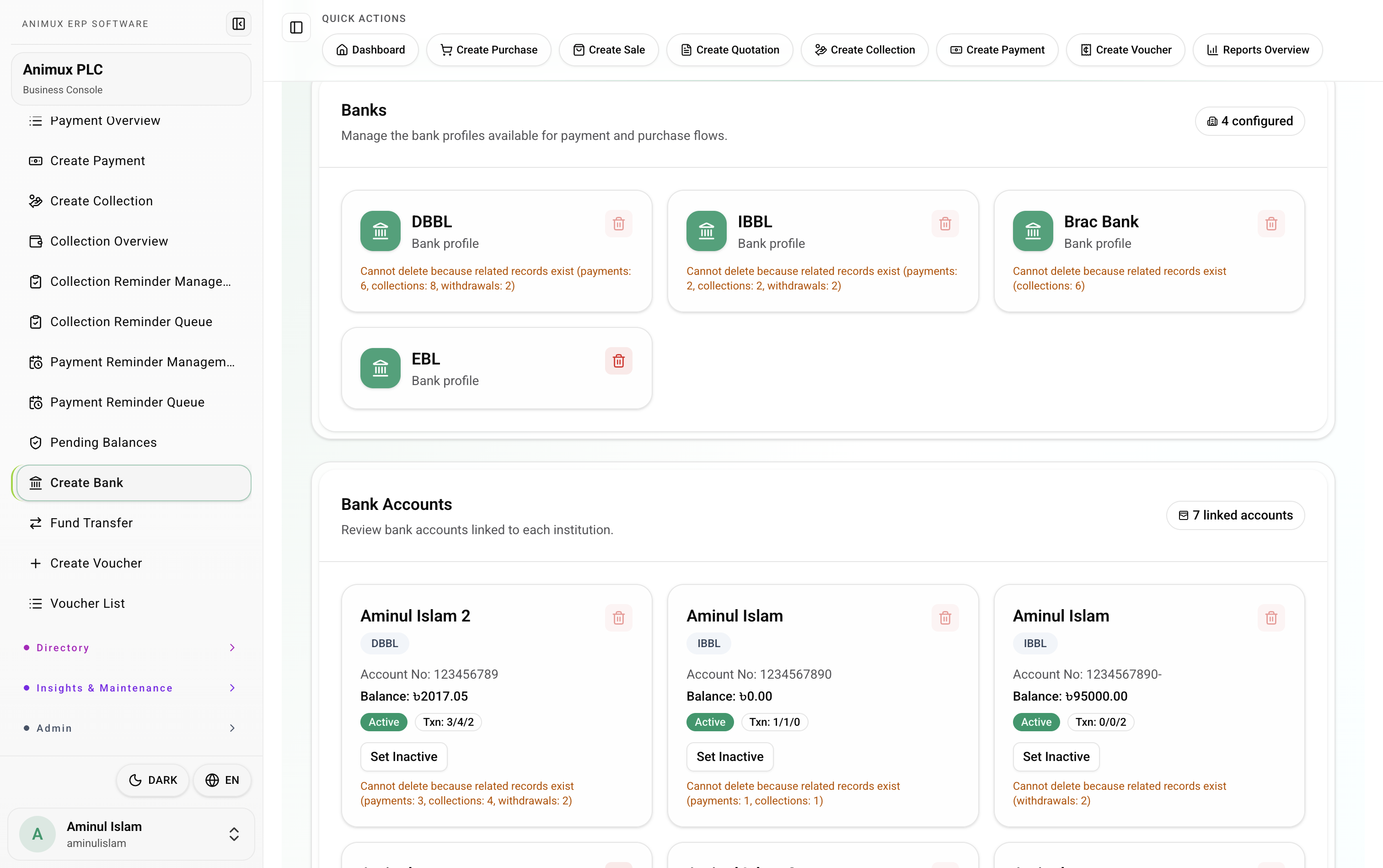Delete the EBL bank profile

(618, 360)
